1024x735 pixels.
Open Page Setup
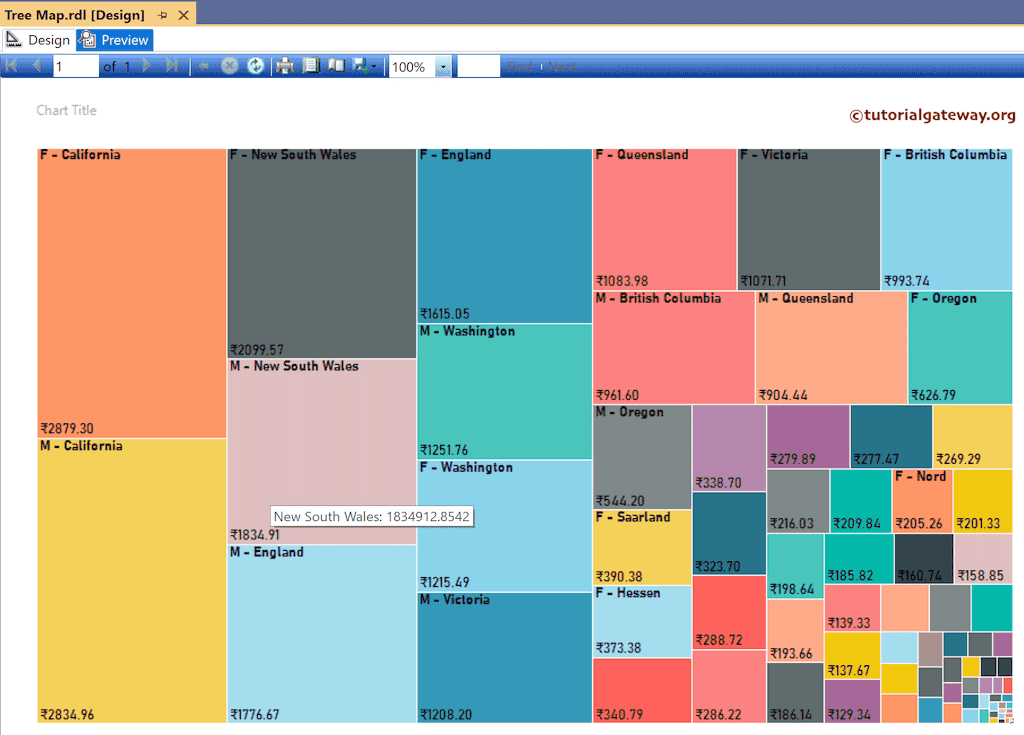(337, 66)
